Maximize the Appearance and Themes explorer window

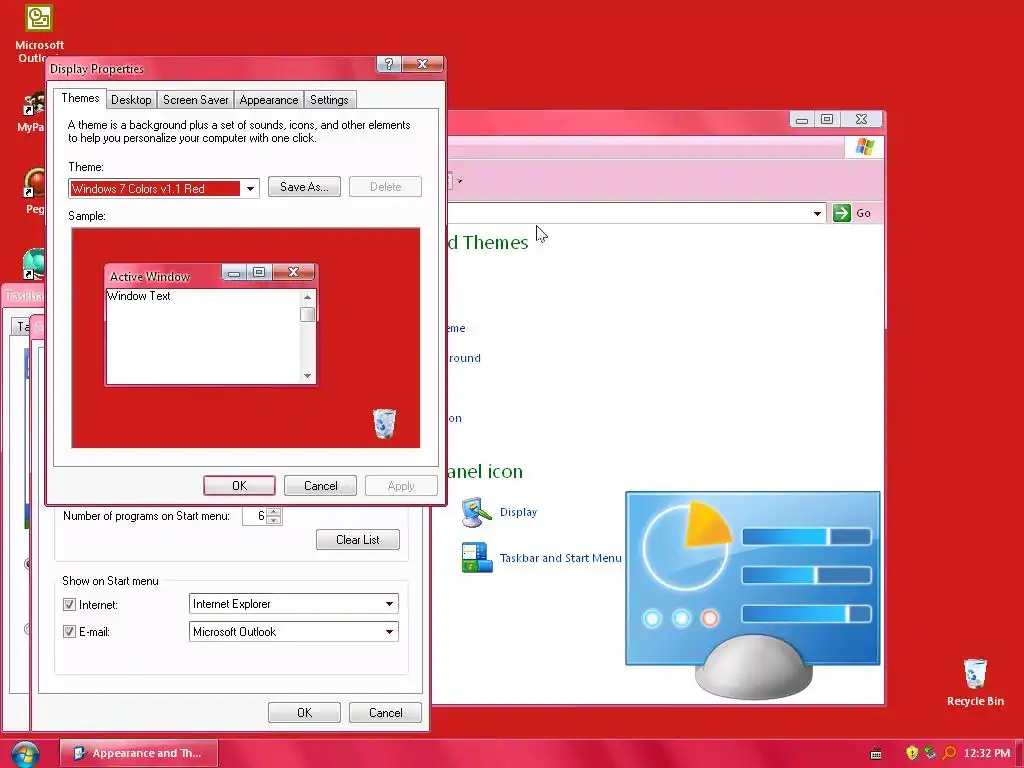pyautogui.click(x=827, y=119)
